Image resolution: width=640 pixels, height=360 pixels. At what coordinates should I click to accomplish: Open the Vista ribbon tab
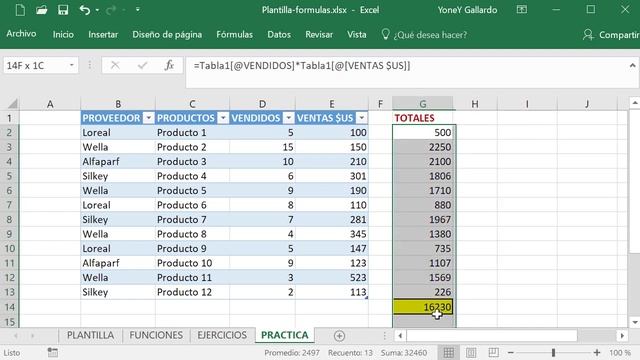356,35
